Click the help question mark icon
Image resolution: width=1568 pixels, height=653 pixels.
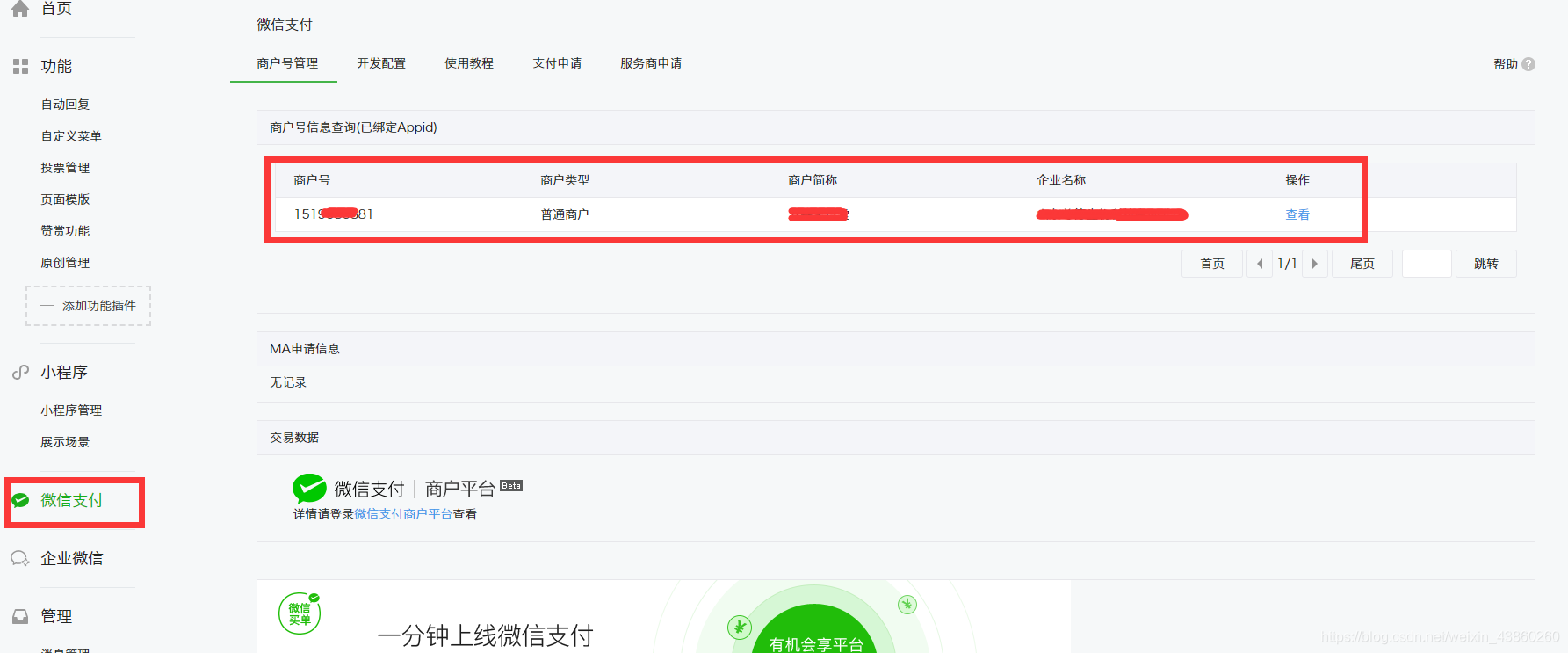(x=1528, y=64)
